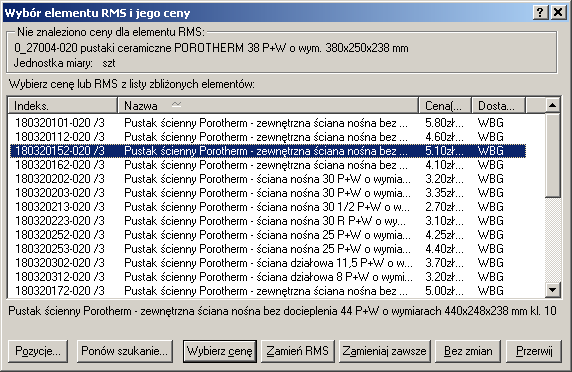The image size is (572, 372).
Task: Click the price cell 4.10zł...
Action: click(x=444, y=165)
